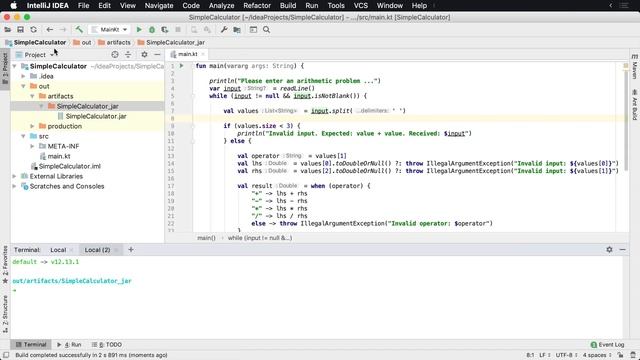Open Project Structure icon

(237, 30)
